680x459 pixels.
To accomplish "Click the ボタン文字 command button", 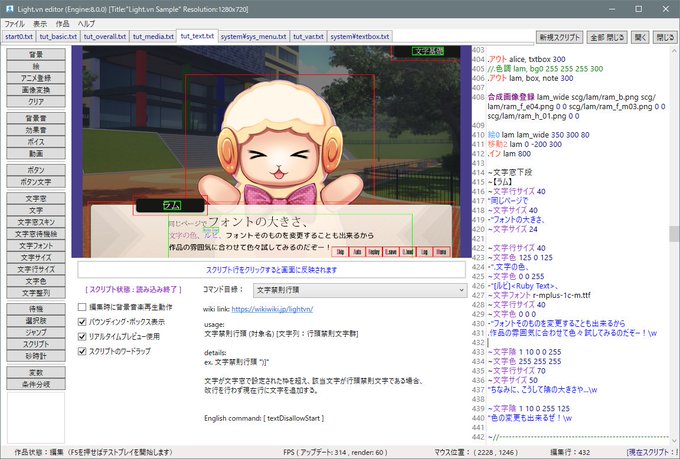I will point(36,181).
